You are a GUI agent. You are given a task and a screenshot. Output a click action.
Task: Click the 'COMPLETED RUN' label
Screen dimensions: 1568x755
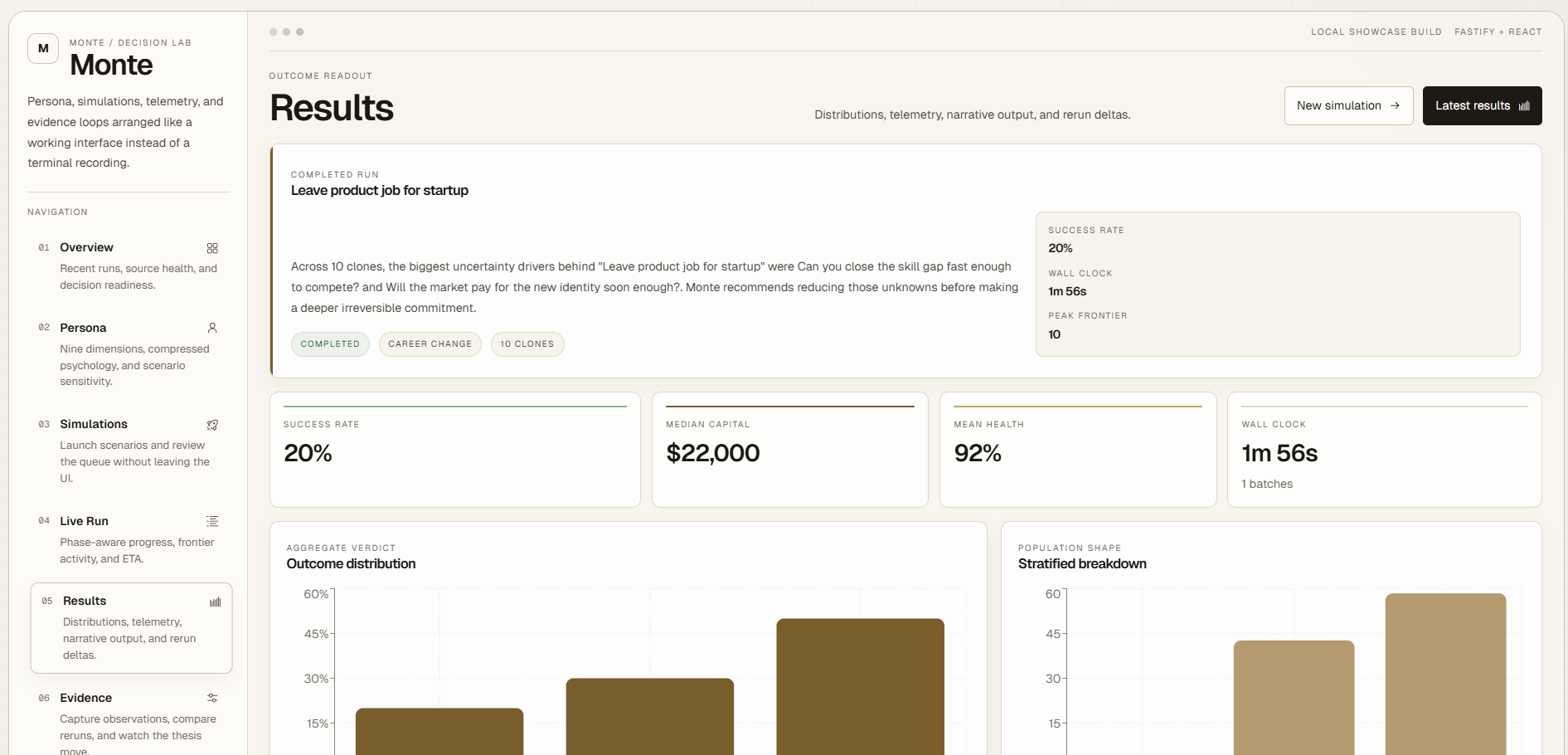[x=335, y=175]
